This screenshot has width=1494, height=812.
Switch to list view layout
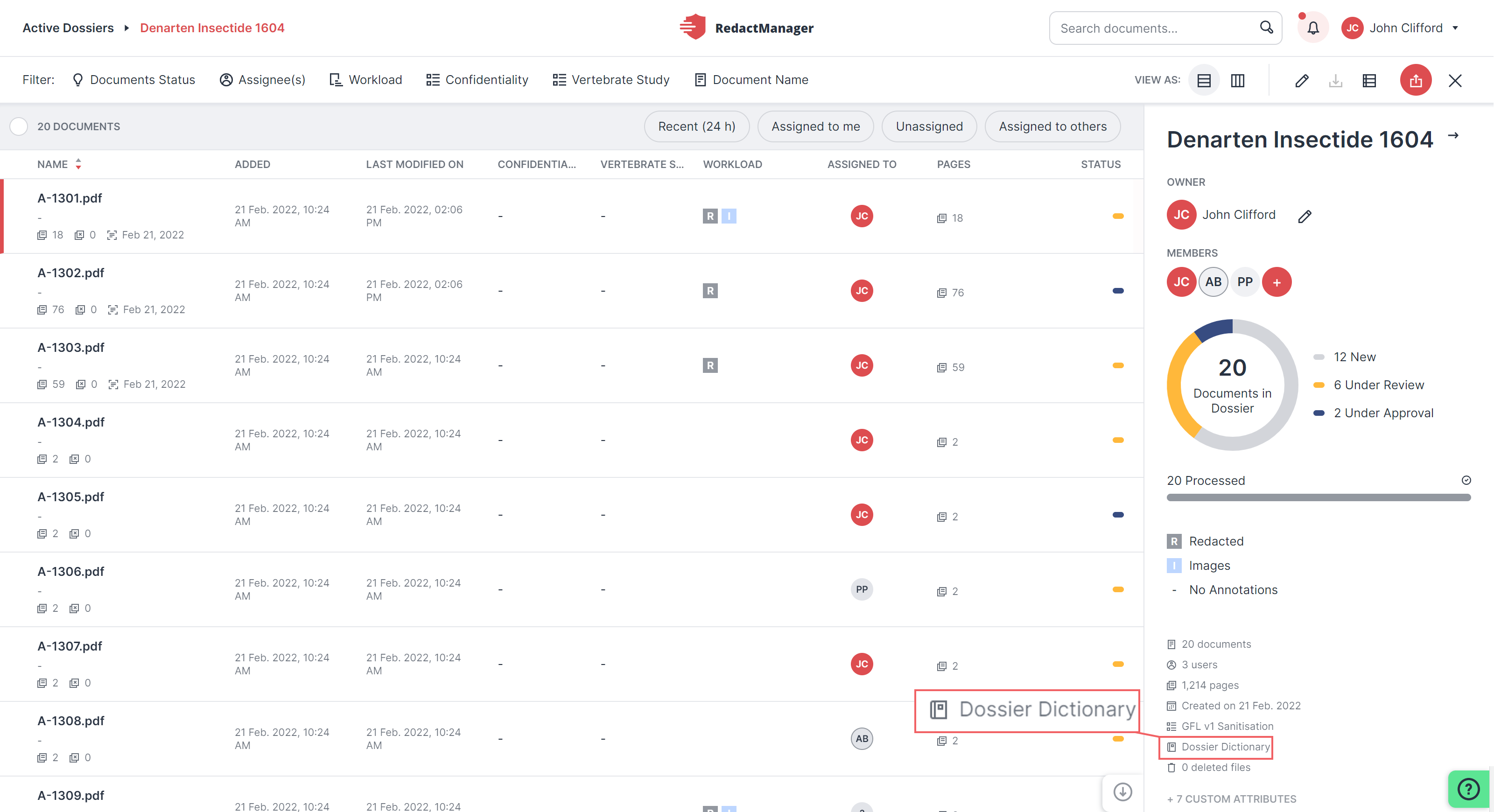1203,80
